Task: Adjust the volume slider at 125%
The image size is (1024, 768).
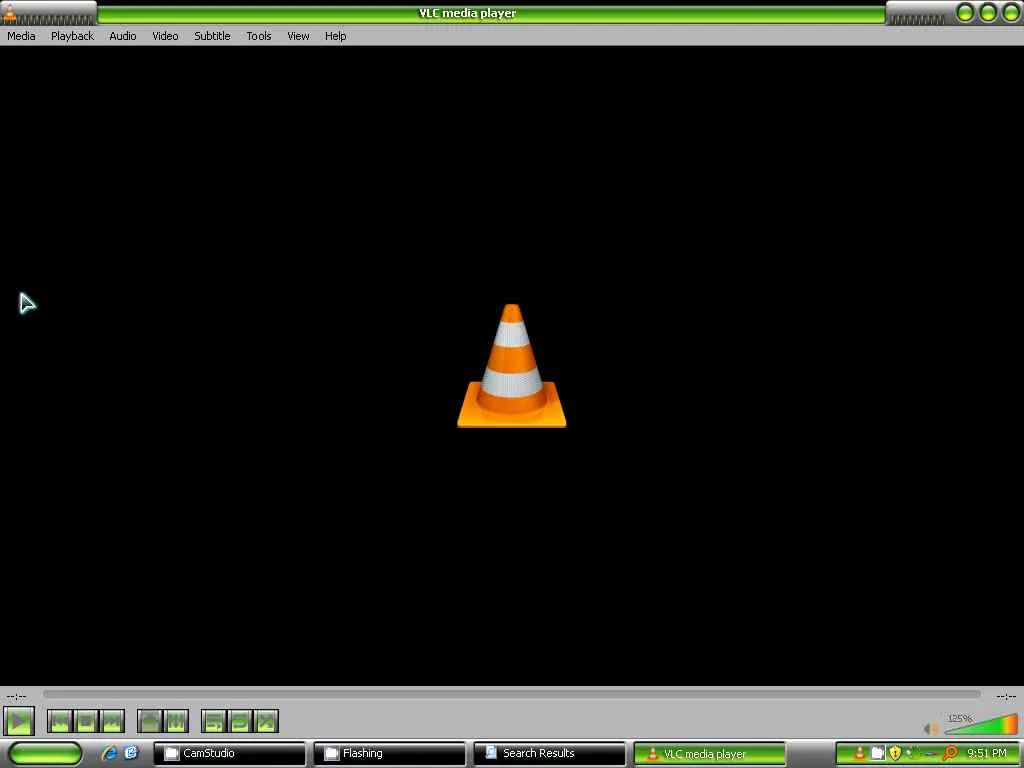Action: [982, 725]
